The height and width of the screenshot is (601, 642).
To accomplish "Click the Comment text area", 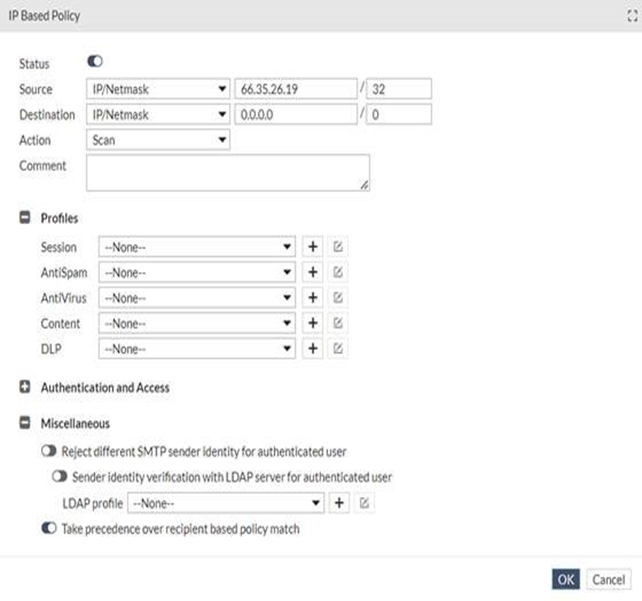I will (x=227, y=172).
